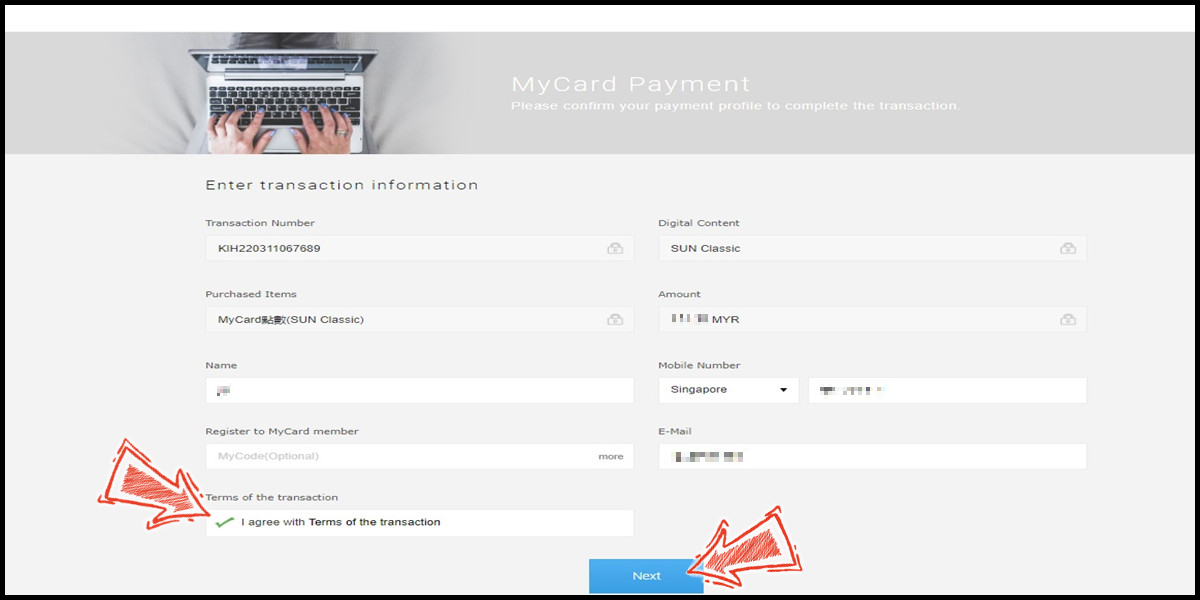
Task: Click the 'more' link beside MyCode
Action: click(x=611, y=456)
